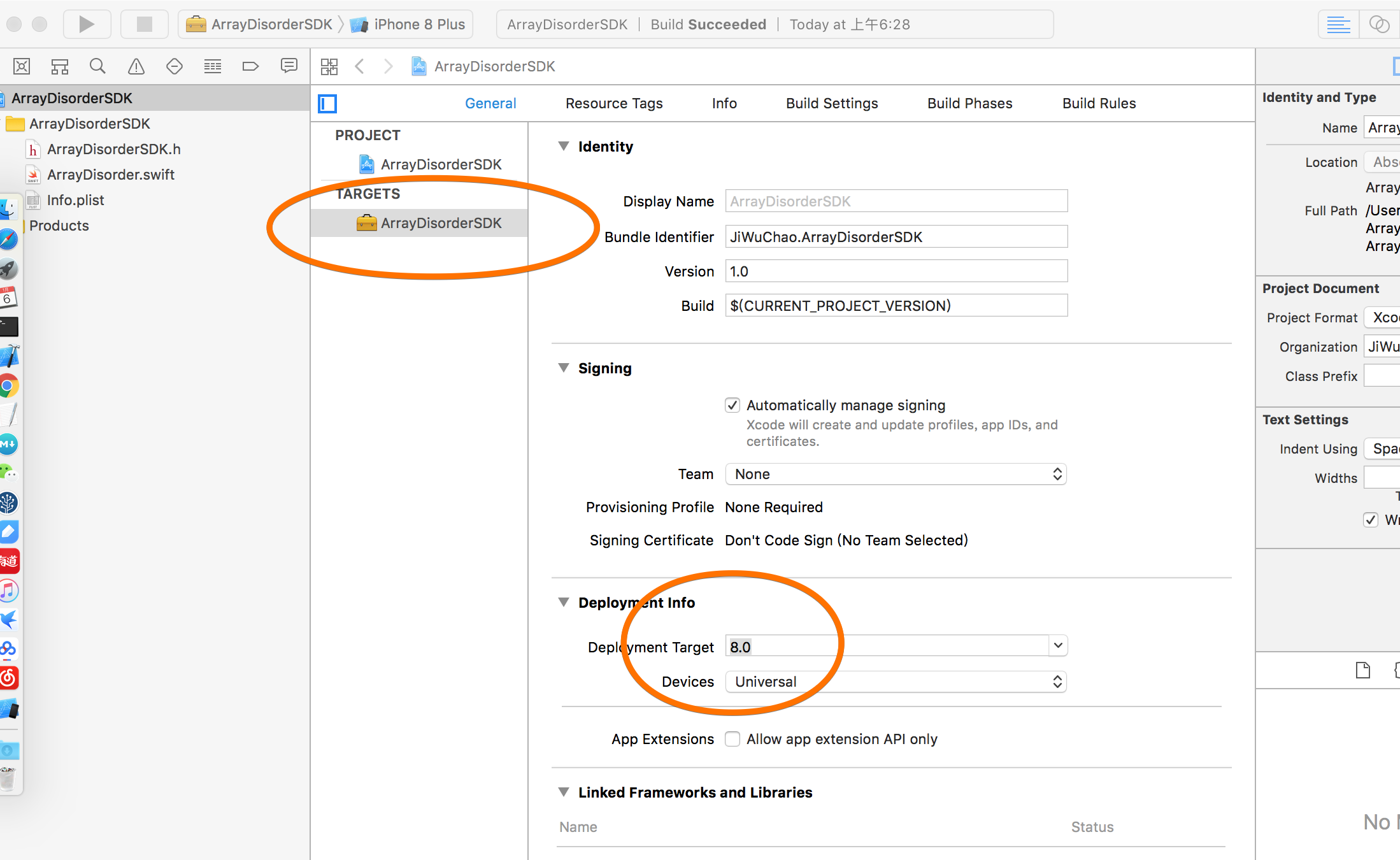
Task: Open the Team dropdown
Action: pos(896,474)
